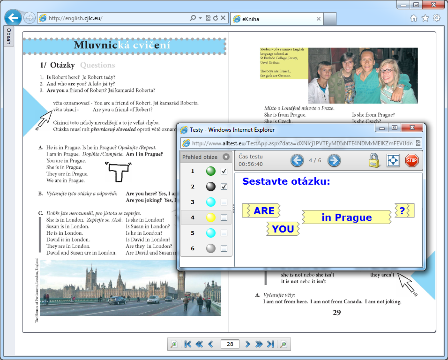Collapse the Přehled otázek panel
The image size is (448, 360).
[x=226, y=157]
